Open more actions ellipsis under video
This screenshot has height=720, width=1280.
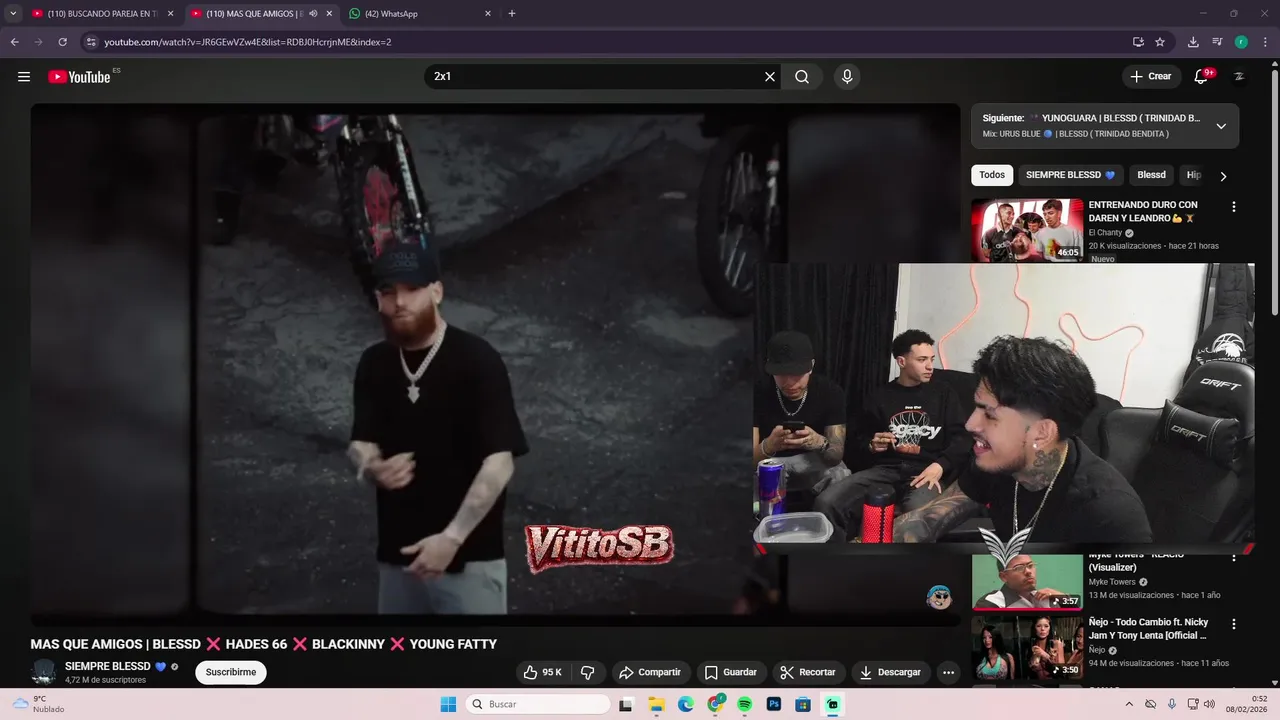[x=948, y=672]
